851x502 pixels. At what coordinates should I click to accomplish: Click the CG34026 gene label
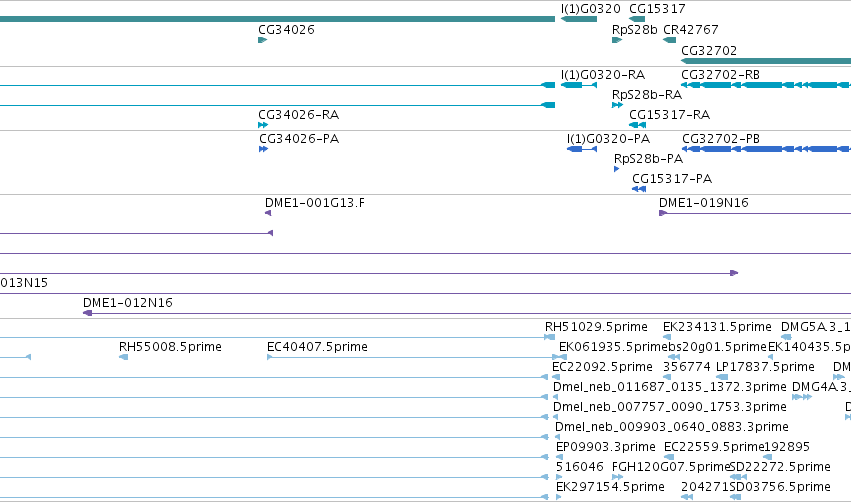click(x=286, y=29)
